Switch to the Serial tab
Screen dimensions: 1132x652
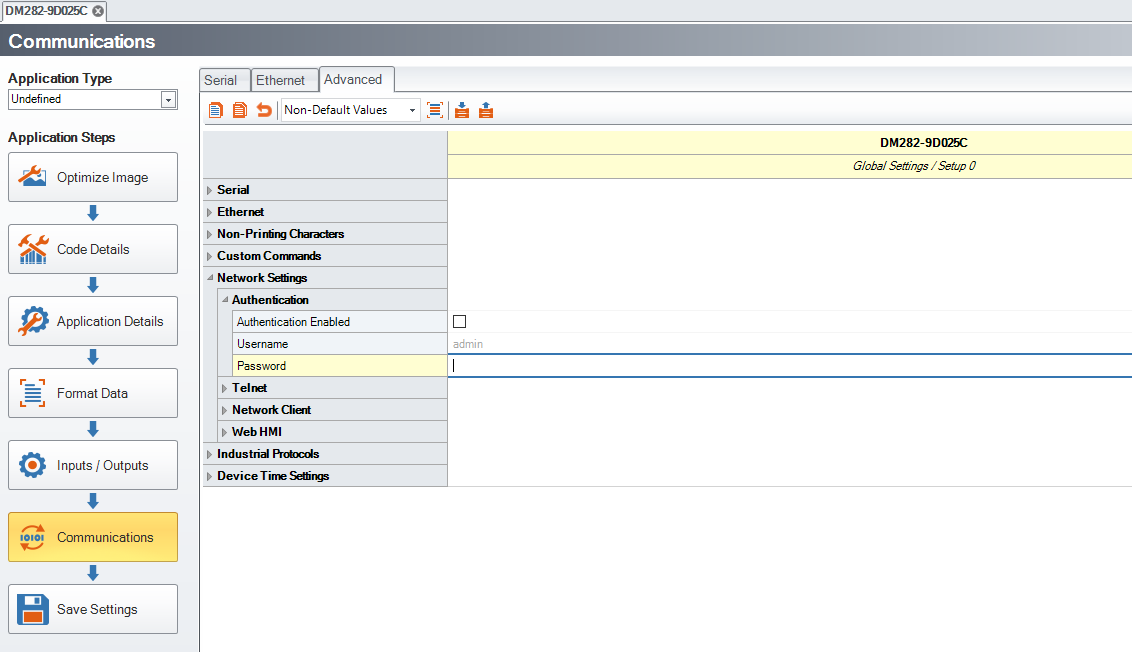pyautogui.click(x=221, y=80)
